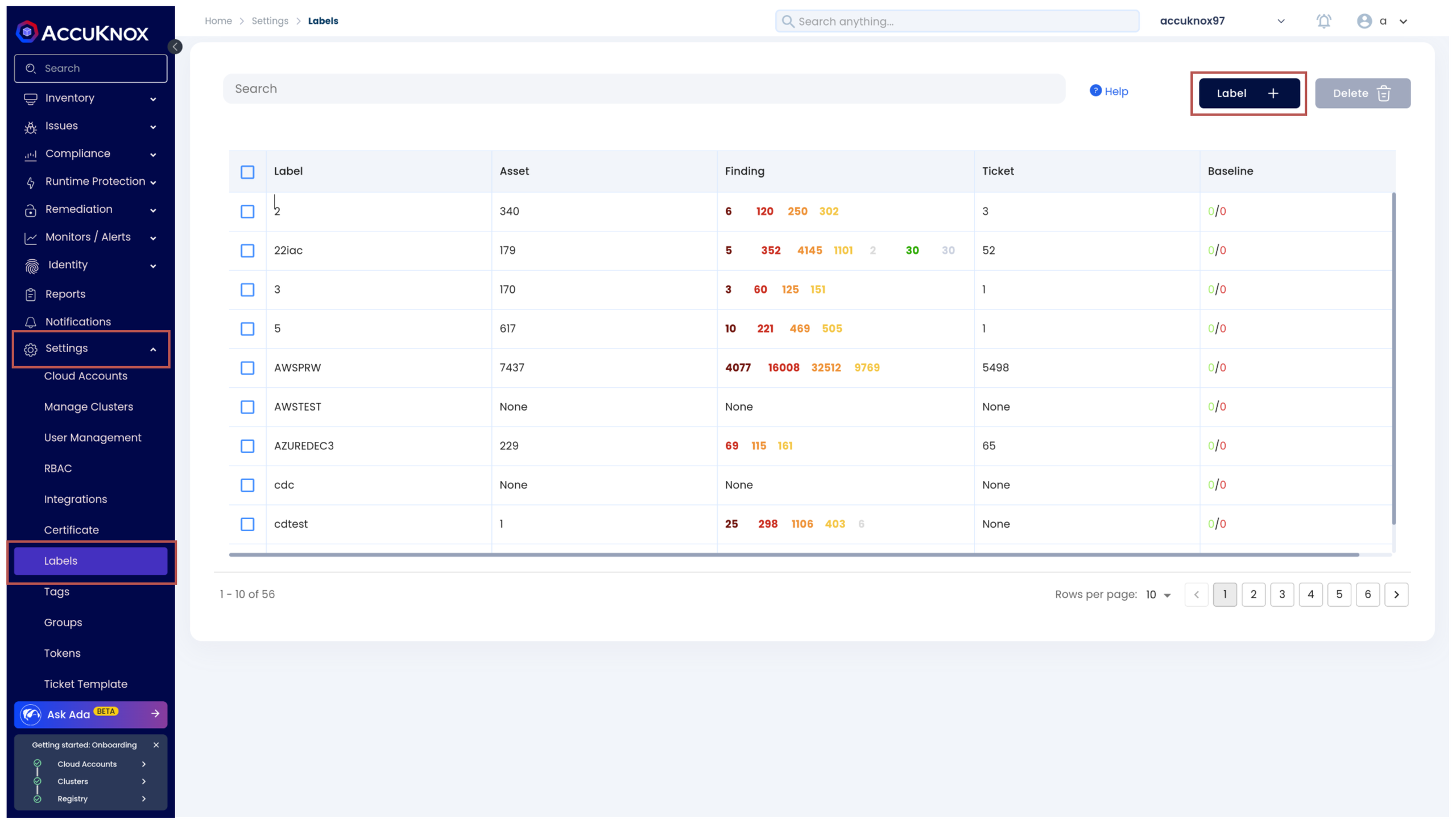The height and width of the screenshot is (824, 1456).
Task: Go to page 6
Action: 1367,595
